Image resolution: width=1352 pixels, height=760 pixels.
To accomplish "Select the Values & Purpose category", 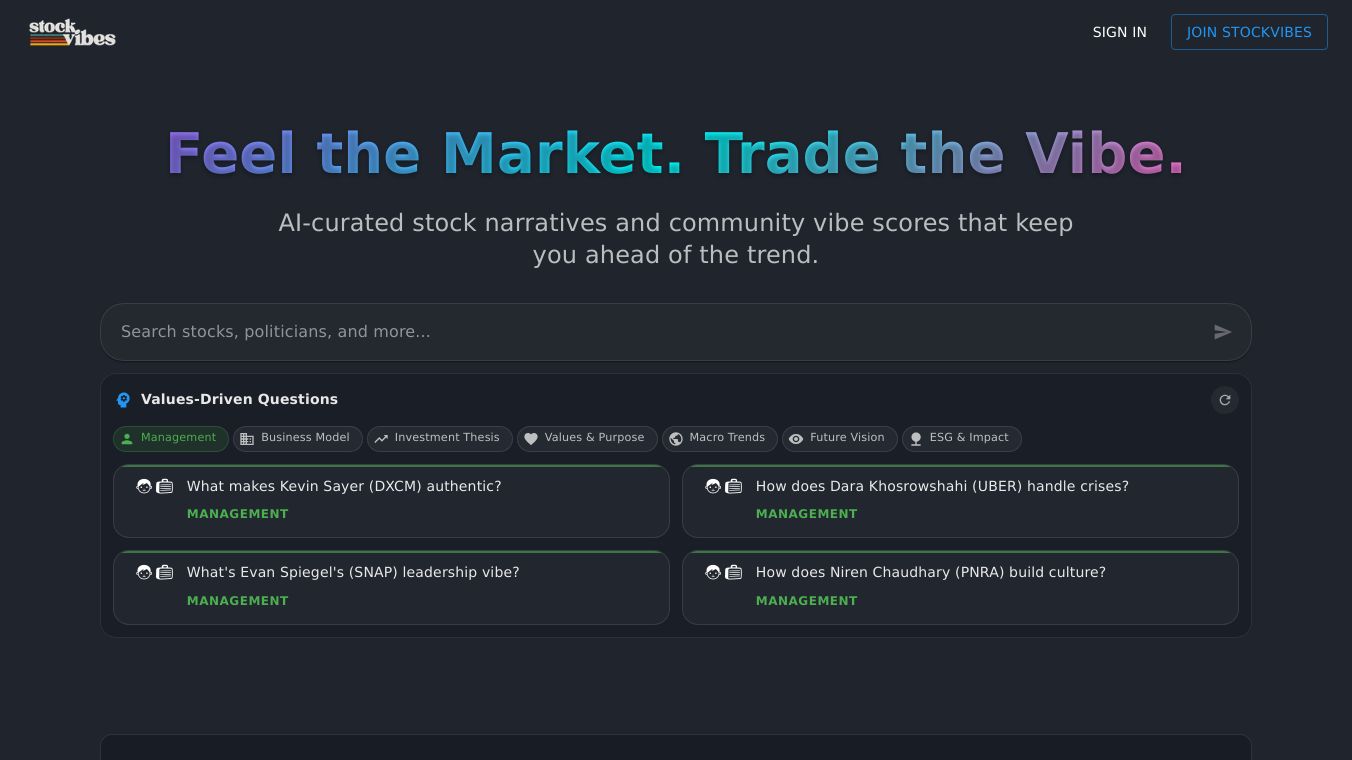I will pos(587,438).
